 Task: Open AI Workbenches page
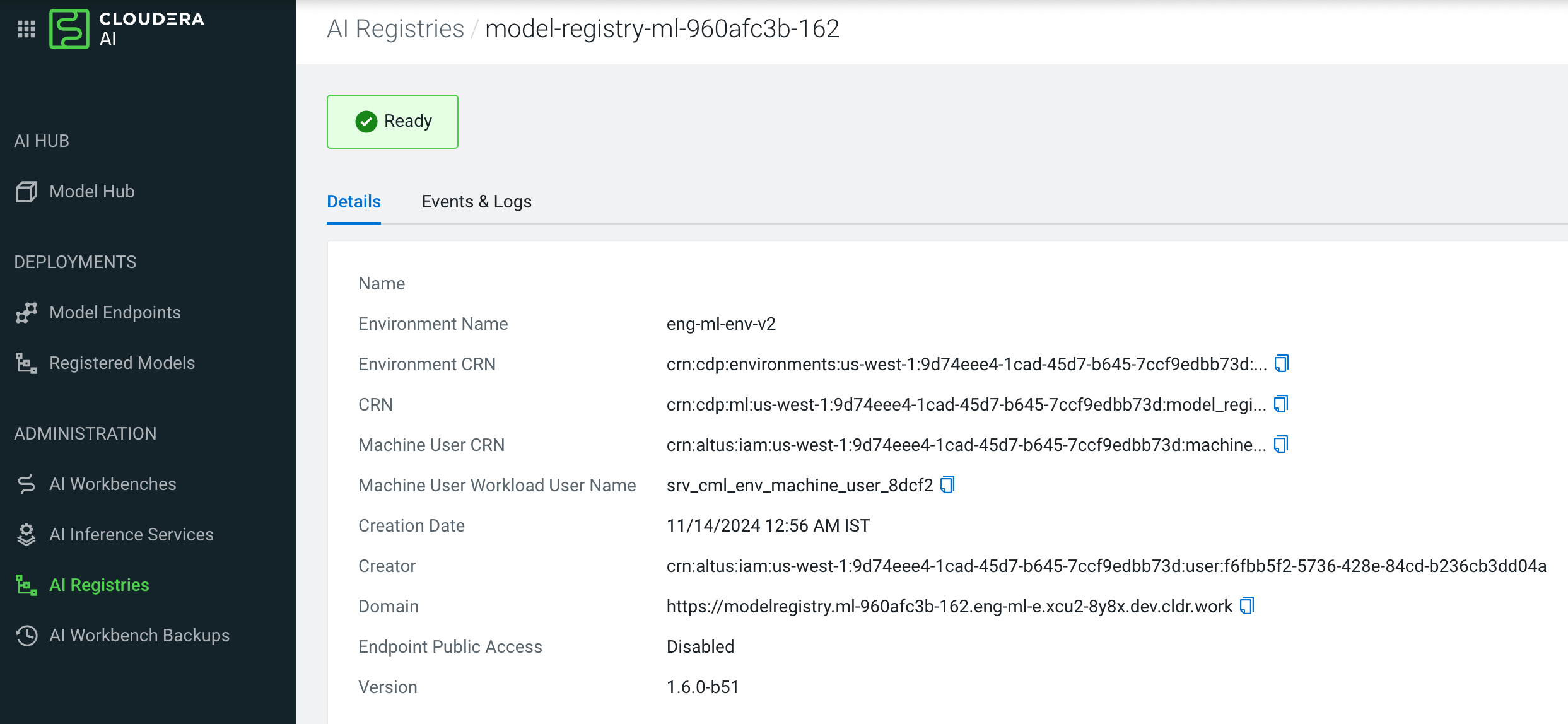pos(112,484)
